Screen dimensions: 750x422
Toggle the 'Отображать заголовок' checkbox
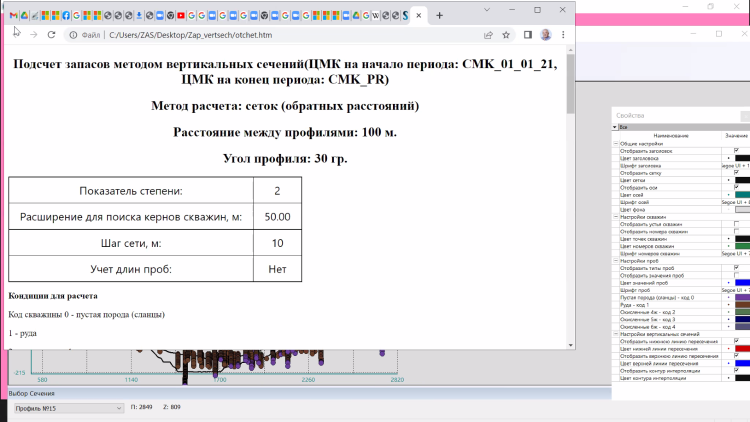click(x=737, y=151)
